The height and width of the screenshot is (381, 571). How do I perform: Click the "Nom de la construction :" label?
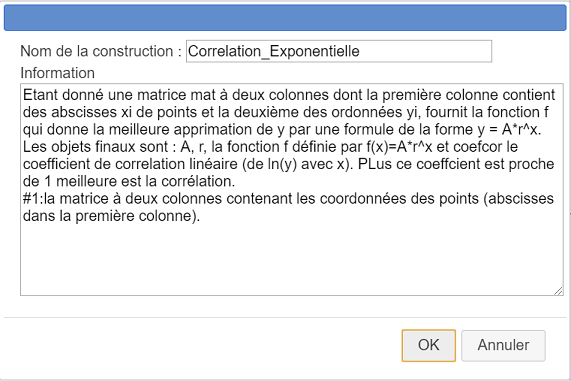(x=101, y=51)
